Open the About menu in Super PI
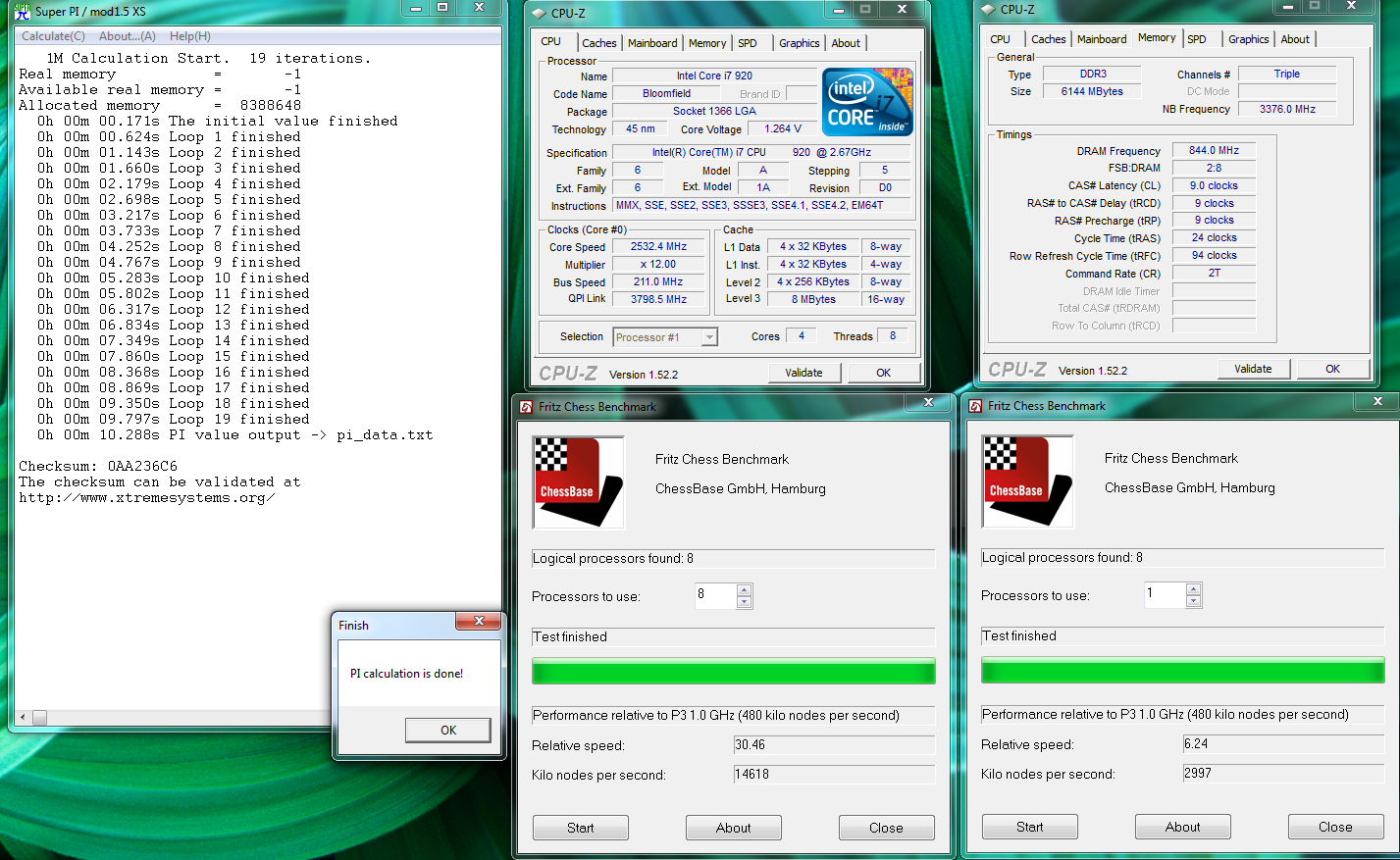This screenshot has width=1400, height=860. coord(128,36)
